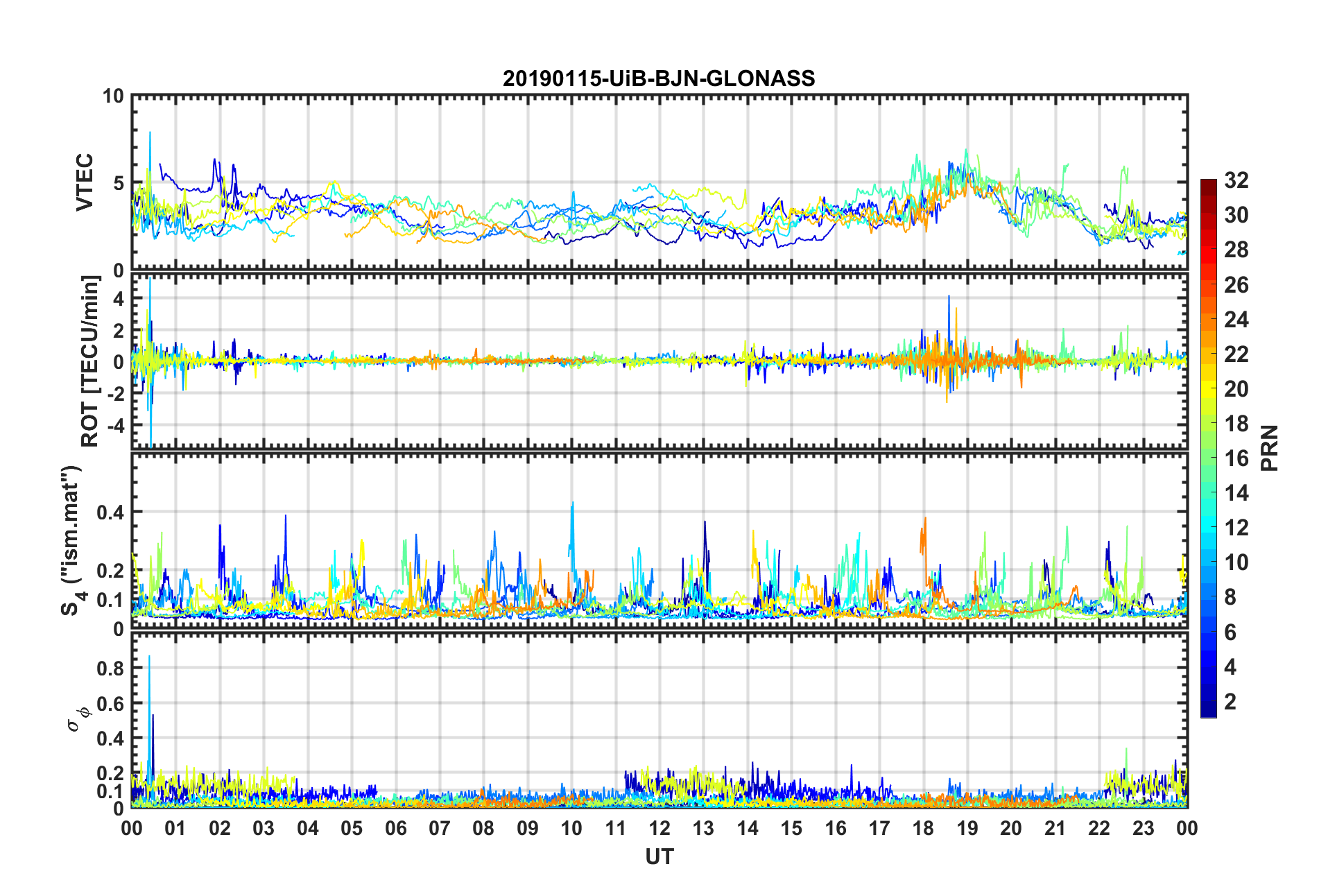Click the plot title 20190115-UiB-BJN-GLONASS
Image resolution: width=1319 pixels, height=896 pixels.
(x=659, y=78)
